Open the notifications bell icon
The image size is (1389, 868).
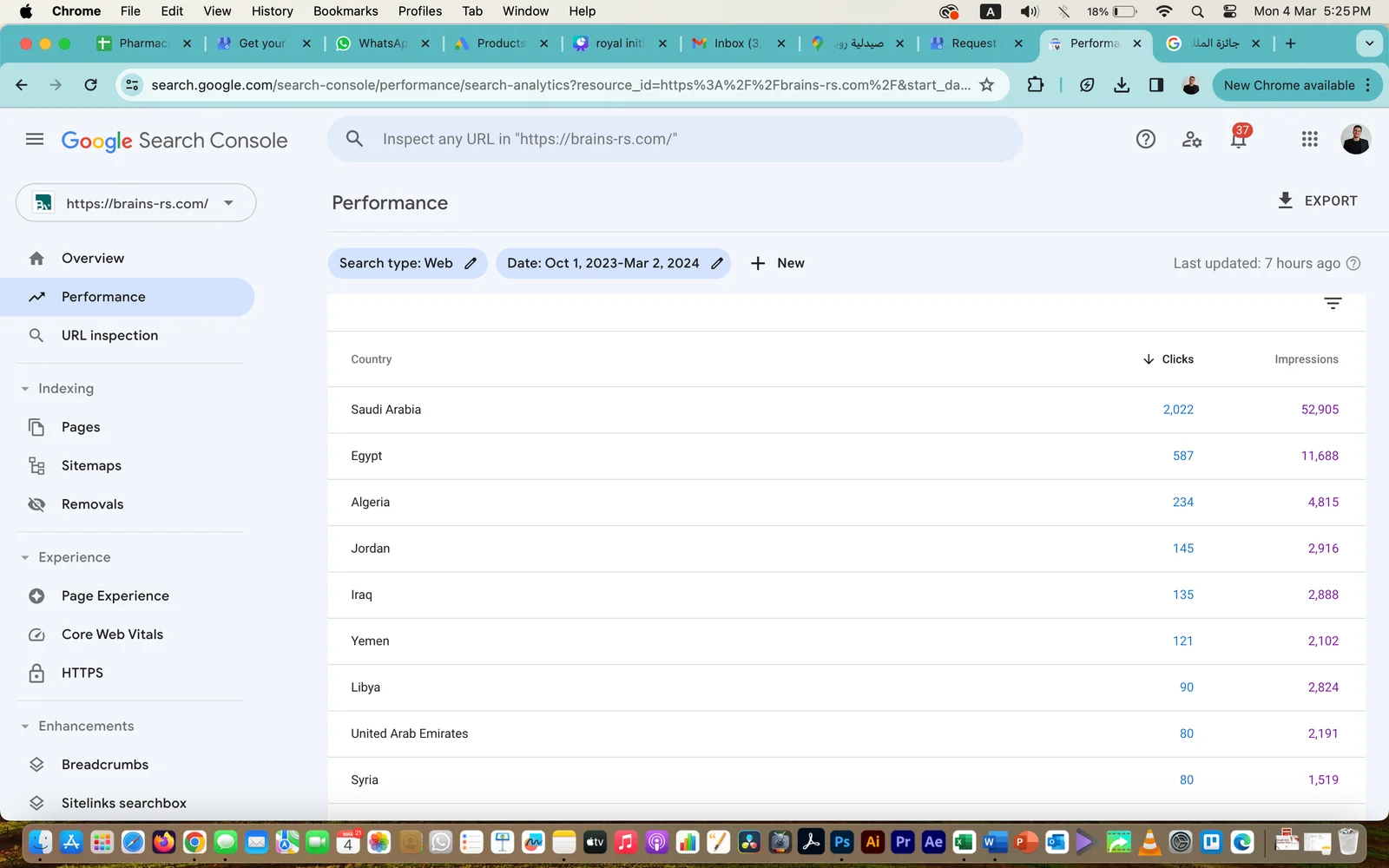point(1239,140)
